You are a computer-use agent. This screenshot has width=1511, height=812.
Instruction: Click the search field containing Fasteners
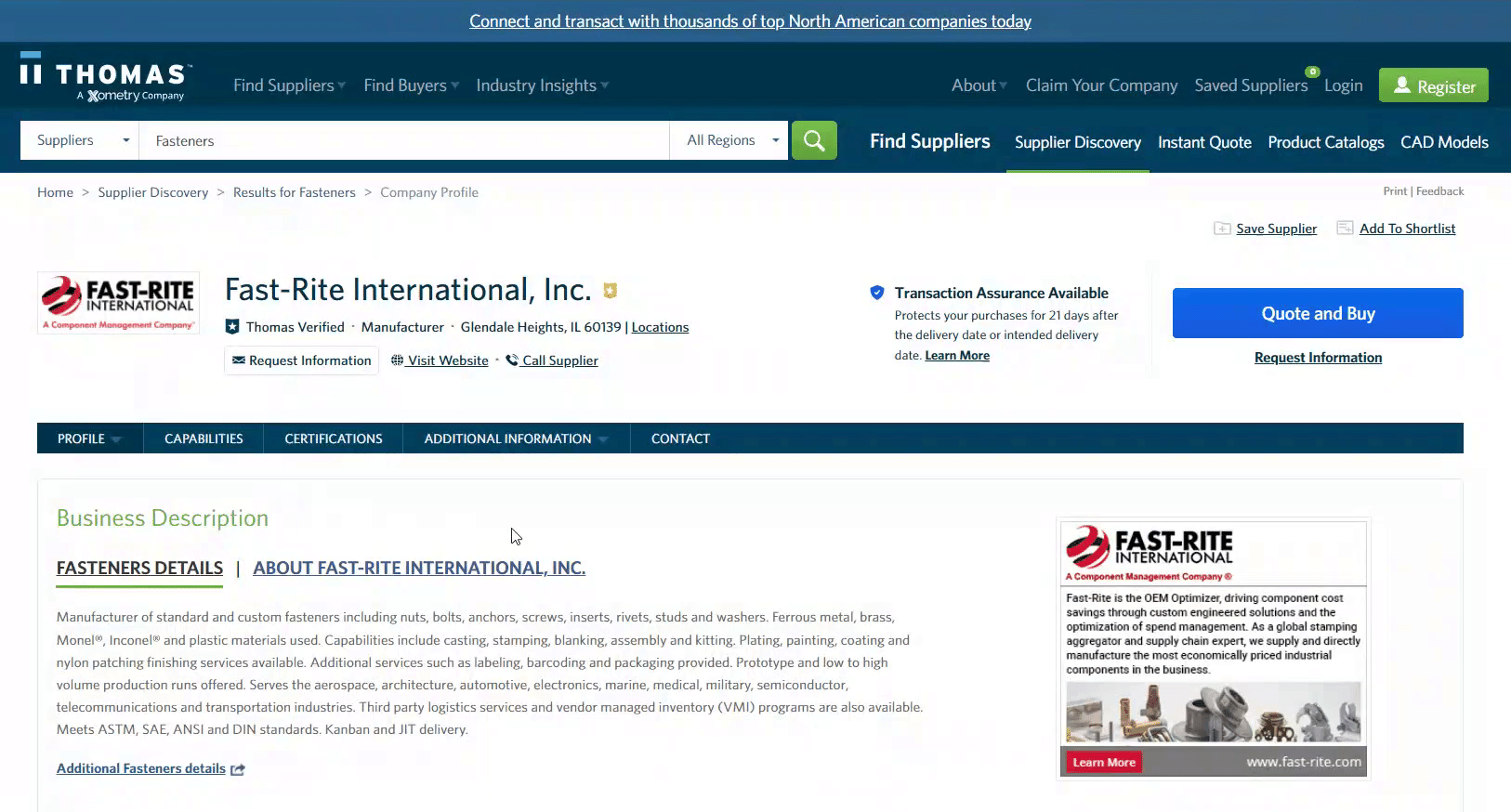(404, 140)
